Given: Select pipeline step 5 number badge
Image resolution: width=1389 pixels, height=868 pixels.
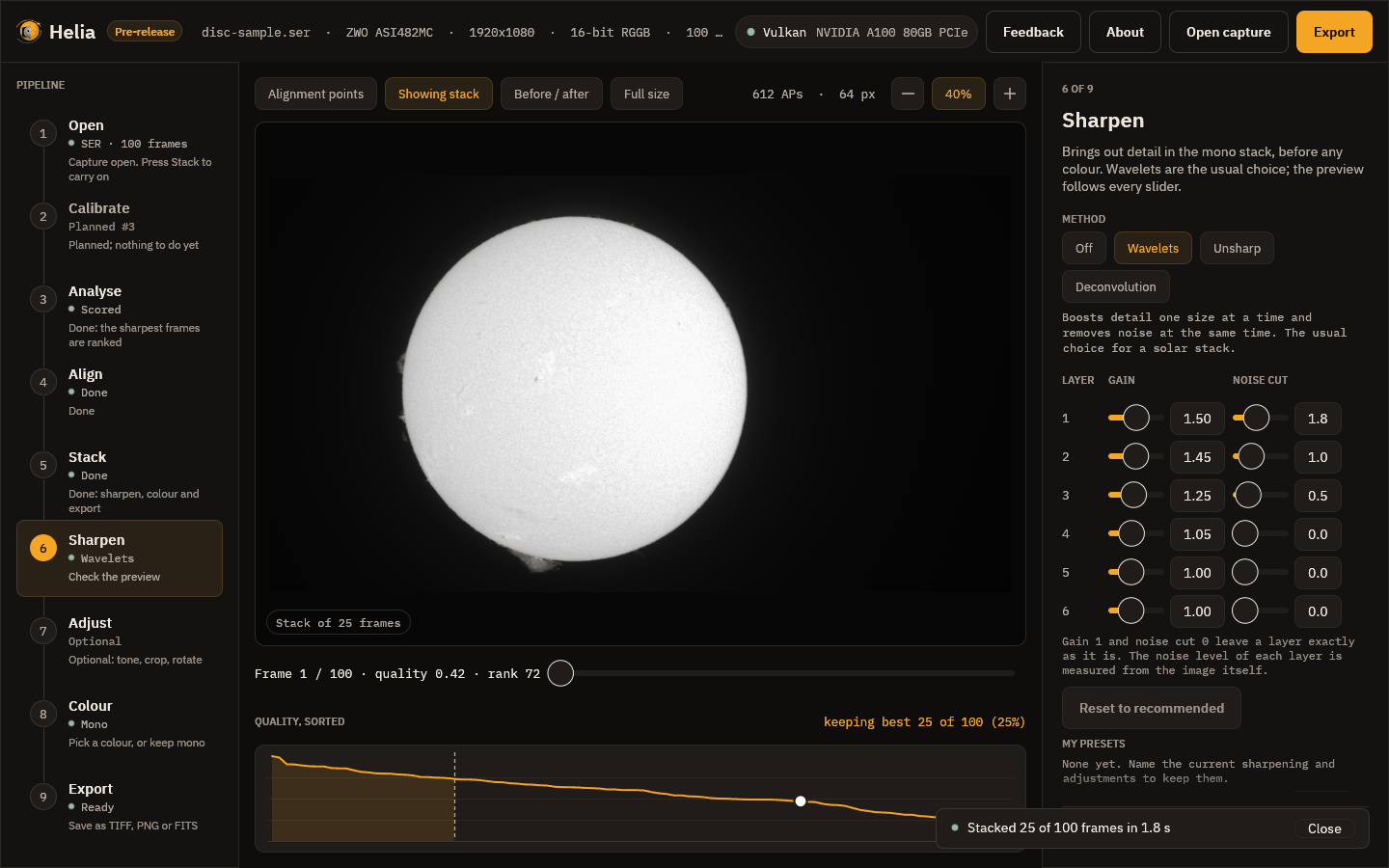Looking at the screenshot, I should tap(42, 465).
